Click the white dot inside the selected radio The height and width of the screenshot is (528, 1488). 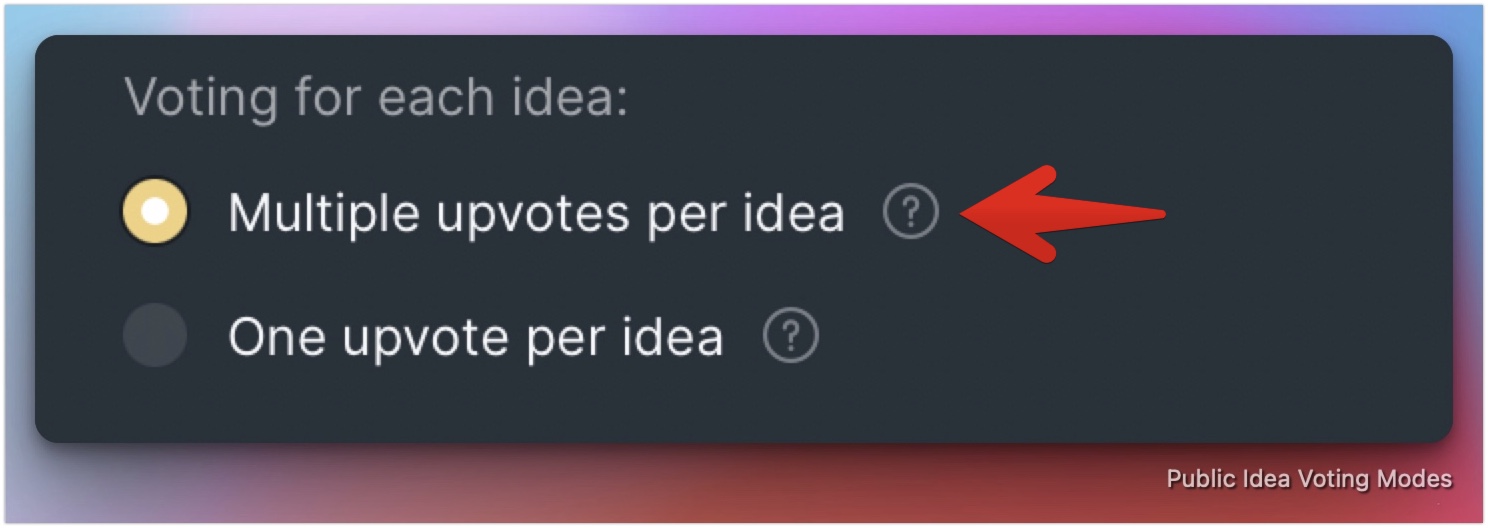pyautogui.click(x=155, y=212)
